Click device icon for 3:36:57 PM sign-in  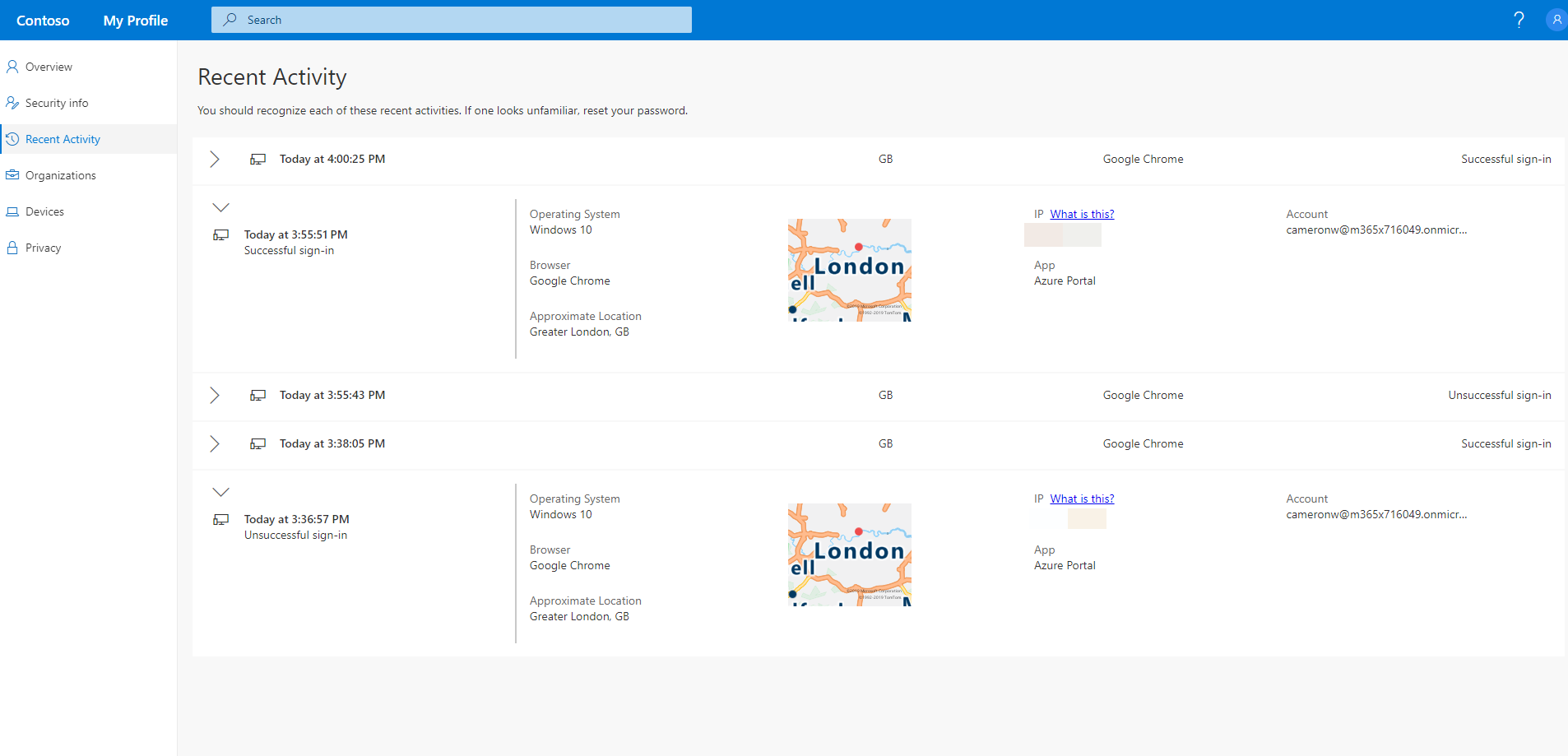[220, 520]
